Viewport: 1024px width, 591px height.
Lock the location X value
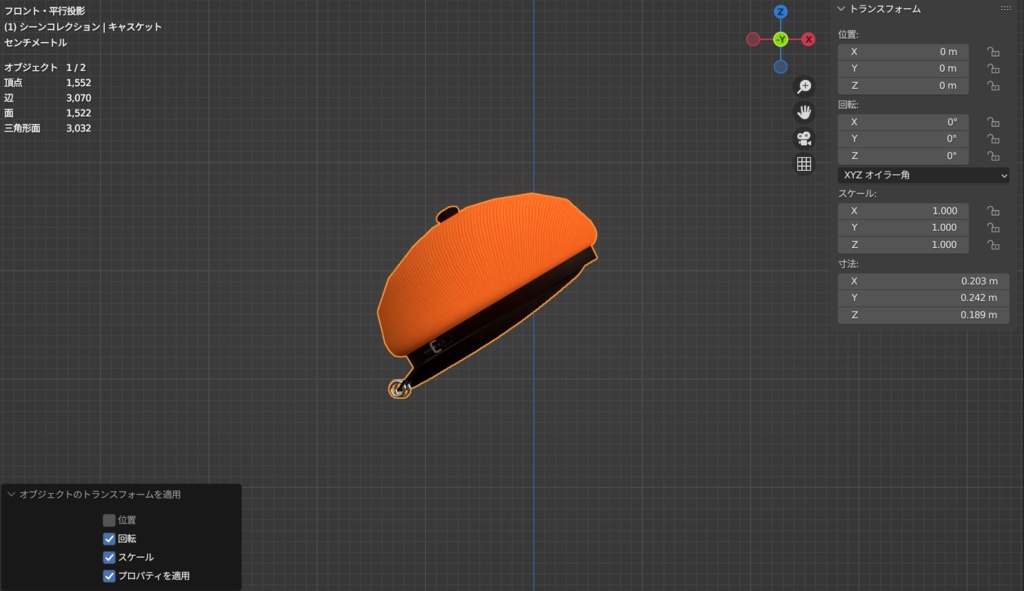coord(993,52)
